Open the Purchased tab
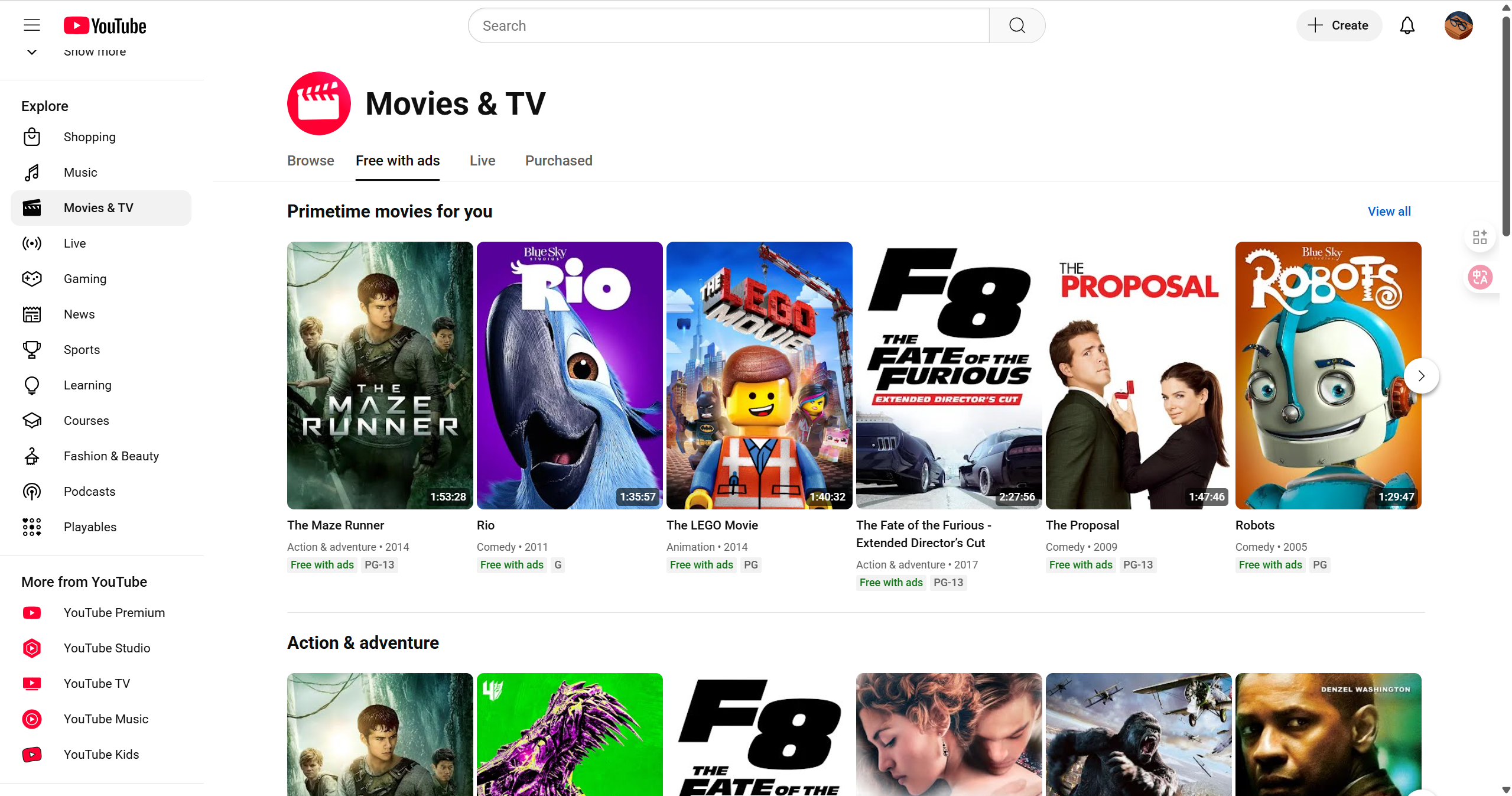This screenshot has width=1512, height=796. point(559,161)
